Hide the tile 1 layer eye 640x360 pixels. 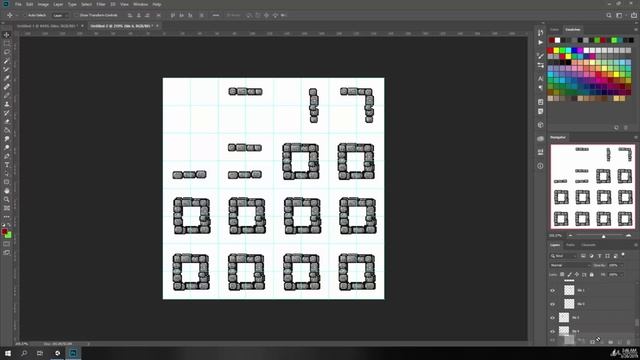pyautogui.click(x=553, y=290)
